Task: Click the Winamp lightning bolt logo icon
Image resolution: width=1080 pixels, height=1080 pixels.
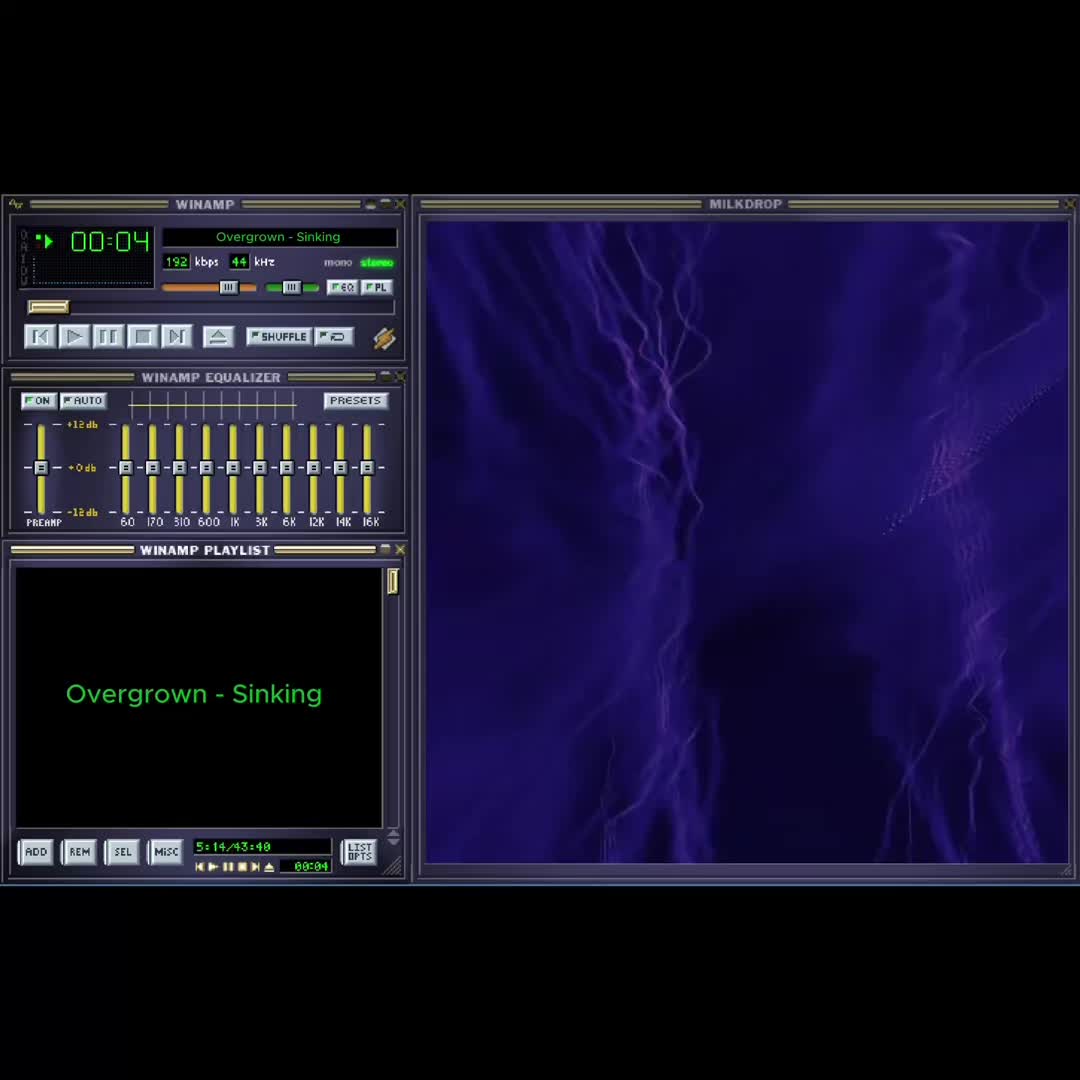Action: pos(384,338)
